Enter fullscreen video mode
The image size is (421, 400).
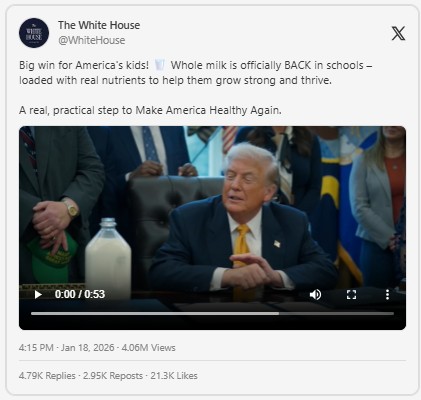[x=351, y=295]
